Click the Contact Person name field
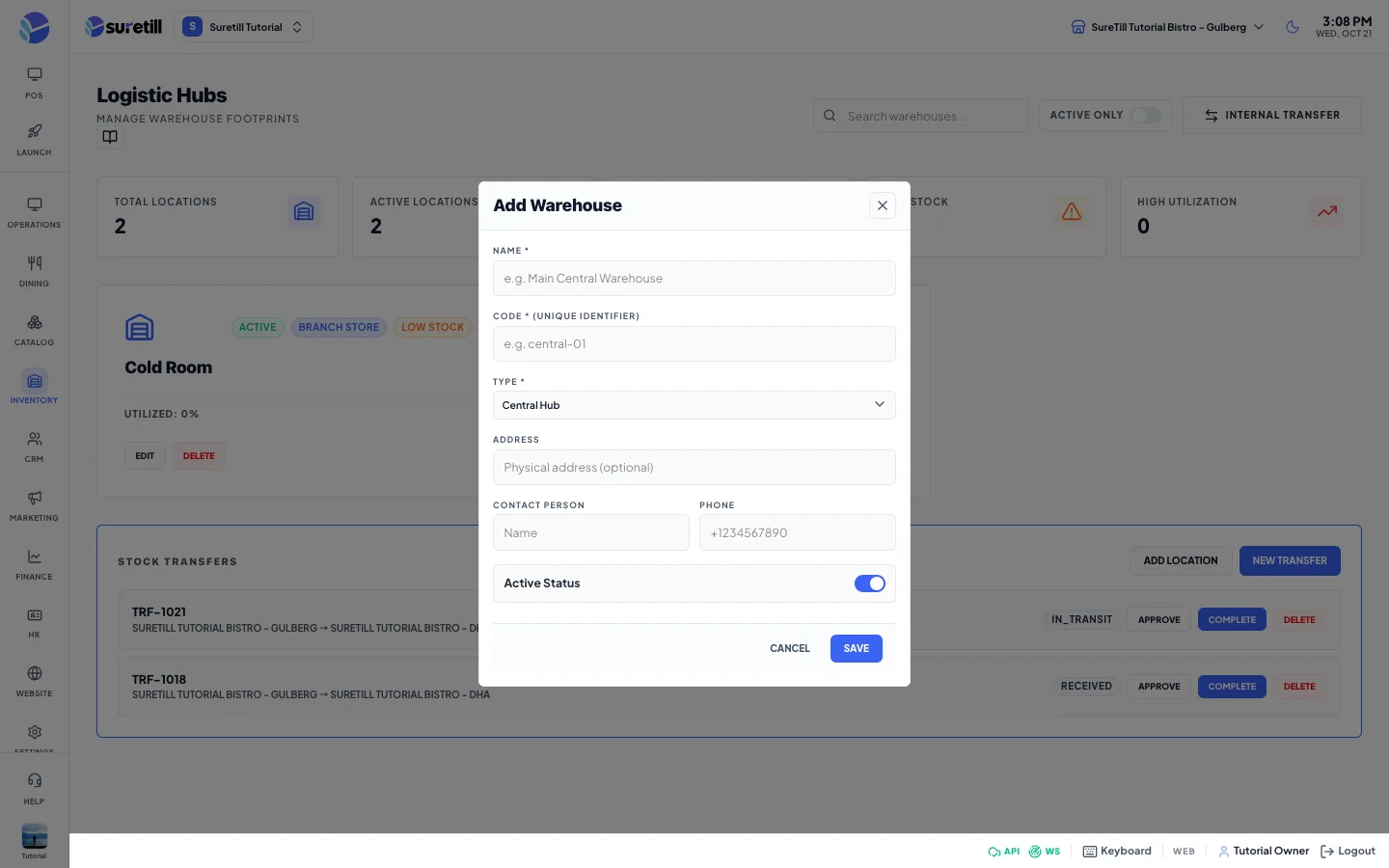 pyautogui.click(x=591, y=532)
